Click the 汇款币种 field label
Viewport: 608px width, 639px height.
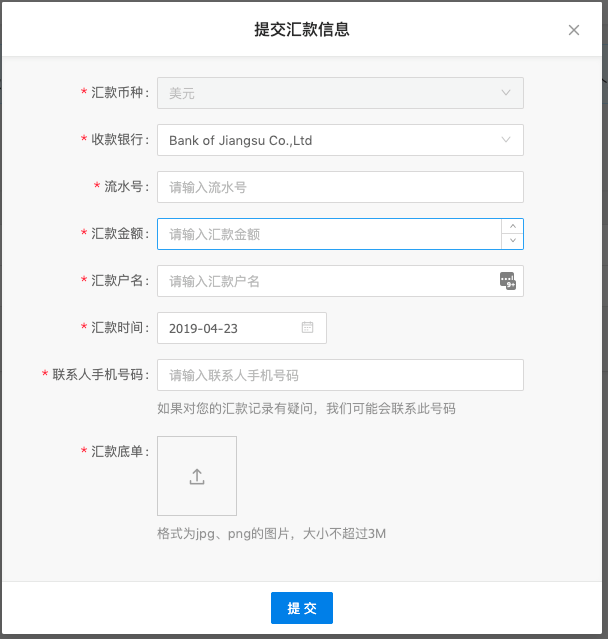115,93
